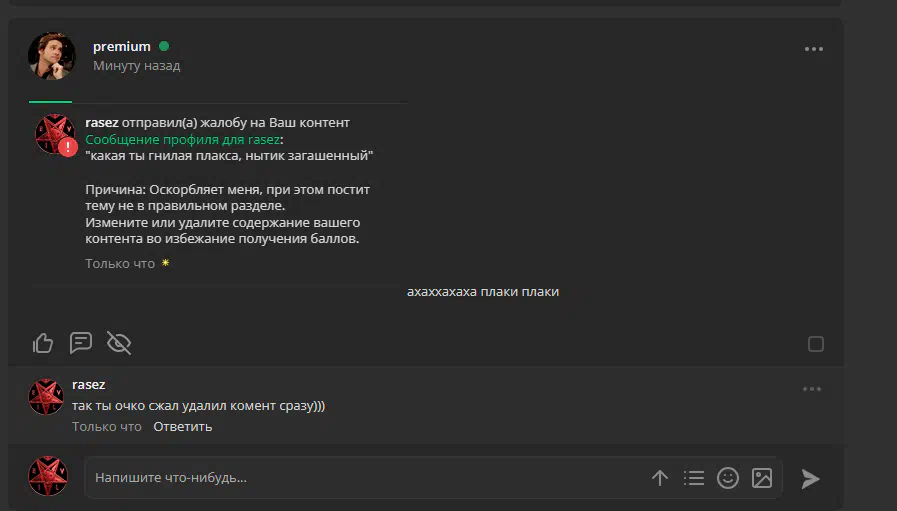Like the premium profile post

43,343
